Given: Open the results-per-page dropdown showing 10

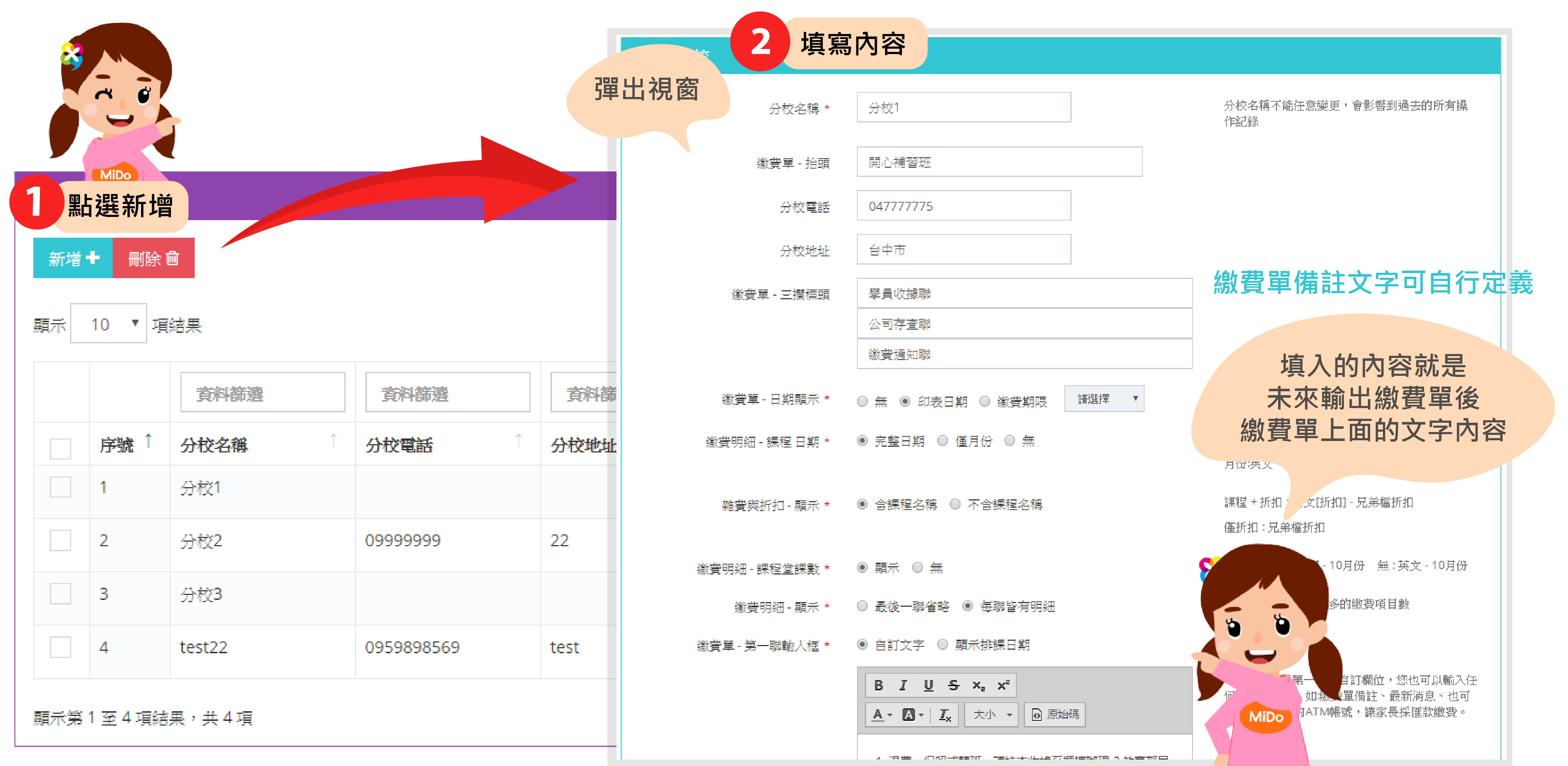Looking at the screenshot, I should [x=108, y=324].
